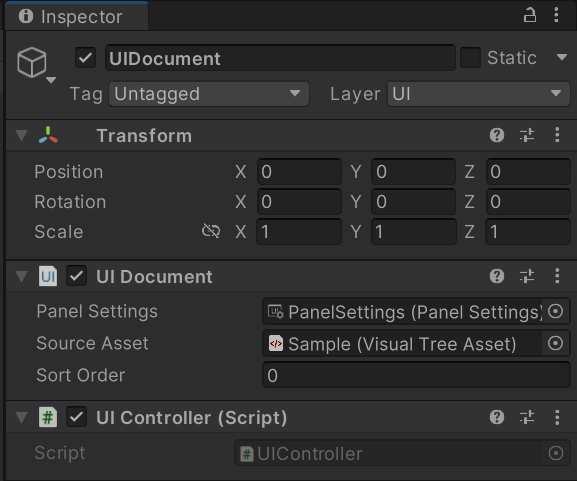Click the Inspector lock icon
Image resolution: width=577 pixels, height=481 pixels.
pos(530,15)
